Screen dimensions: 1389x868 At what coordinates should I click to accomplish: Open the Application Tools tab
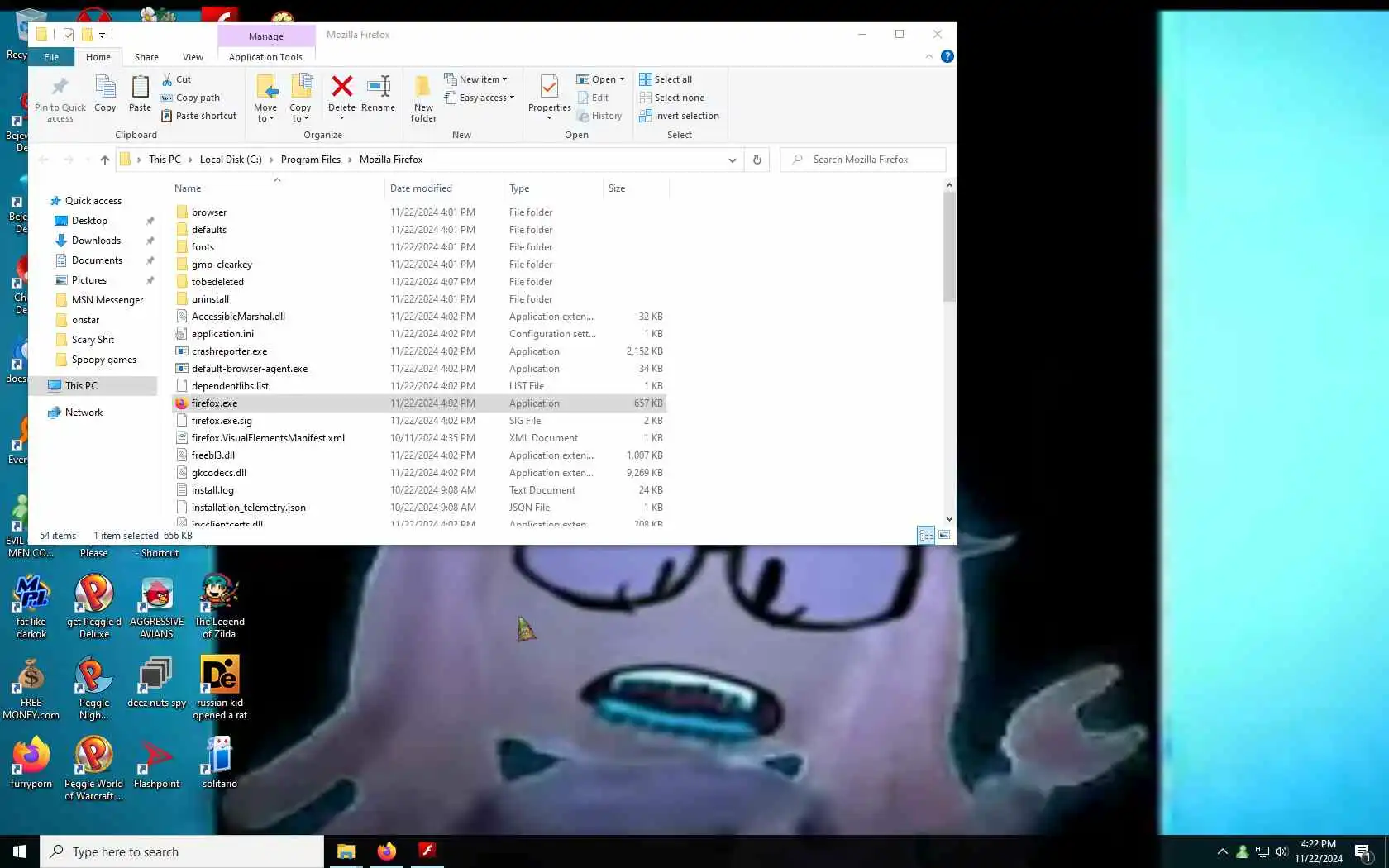tap(265, 57)
